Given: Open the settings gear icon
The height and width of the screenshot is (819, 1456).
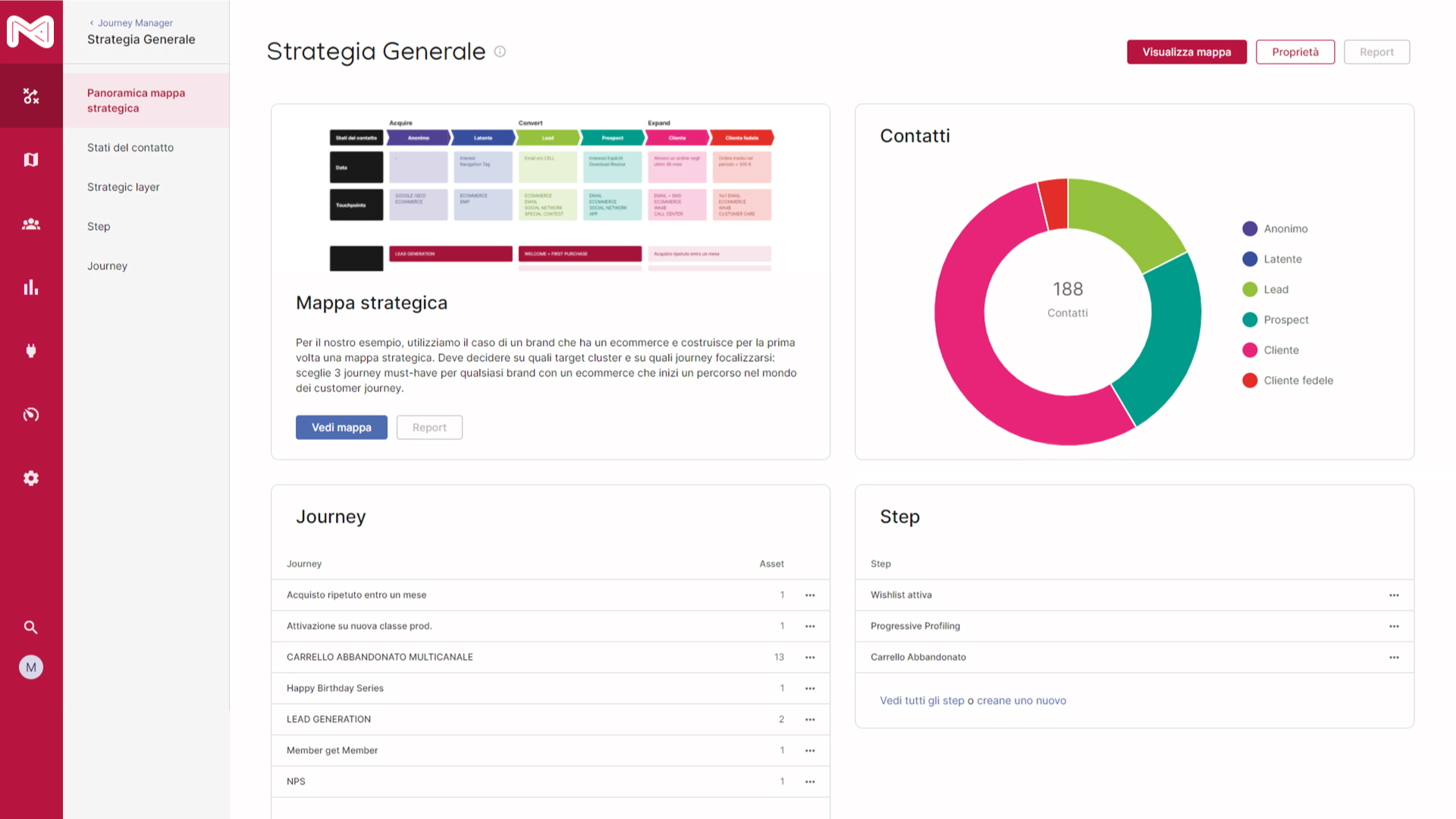Looking at the screenshot, I should [31, 478].
